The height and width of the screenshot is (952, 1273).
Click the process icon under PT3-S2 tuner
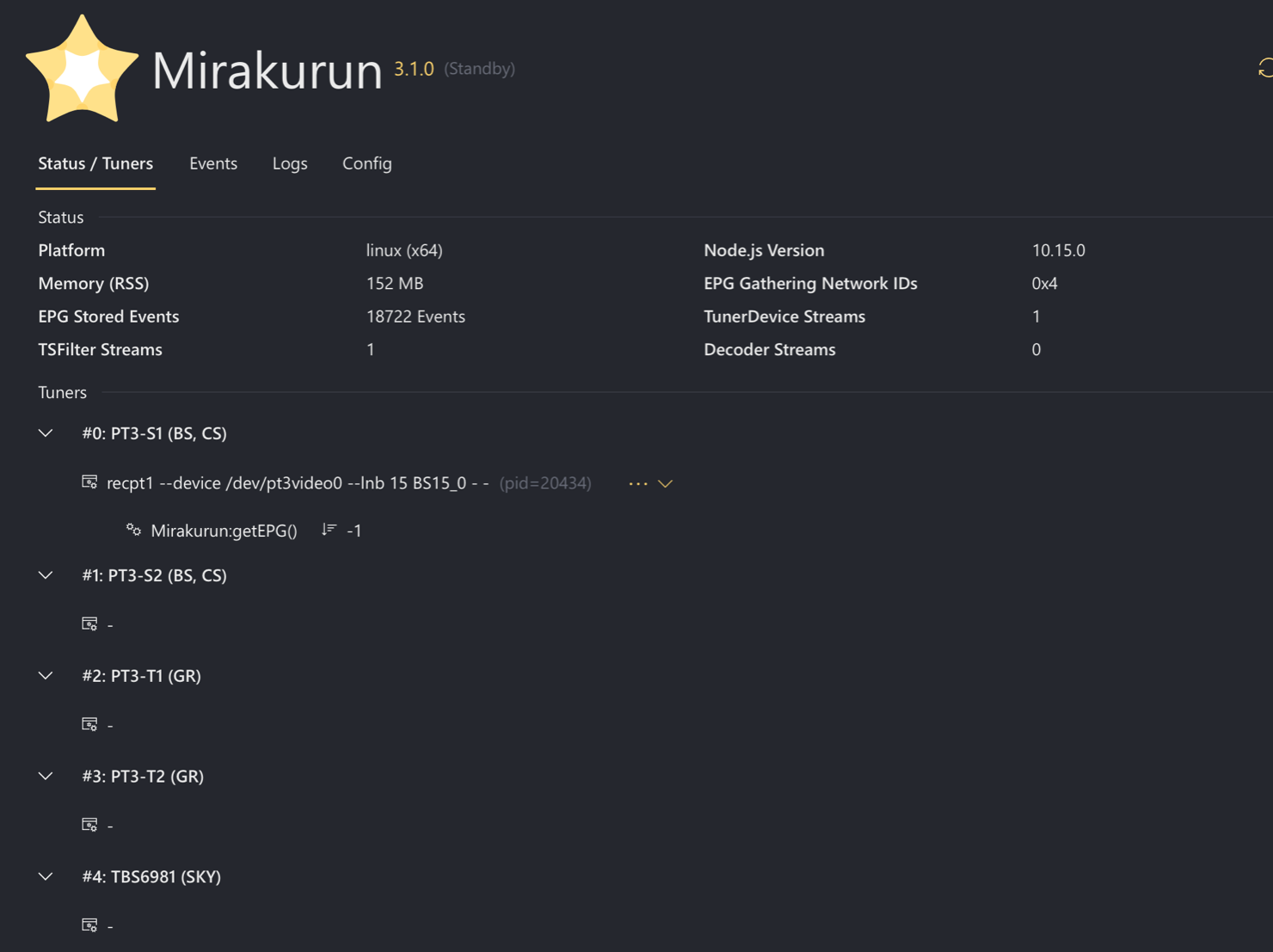(89, 623)
